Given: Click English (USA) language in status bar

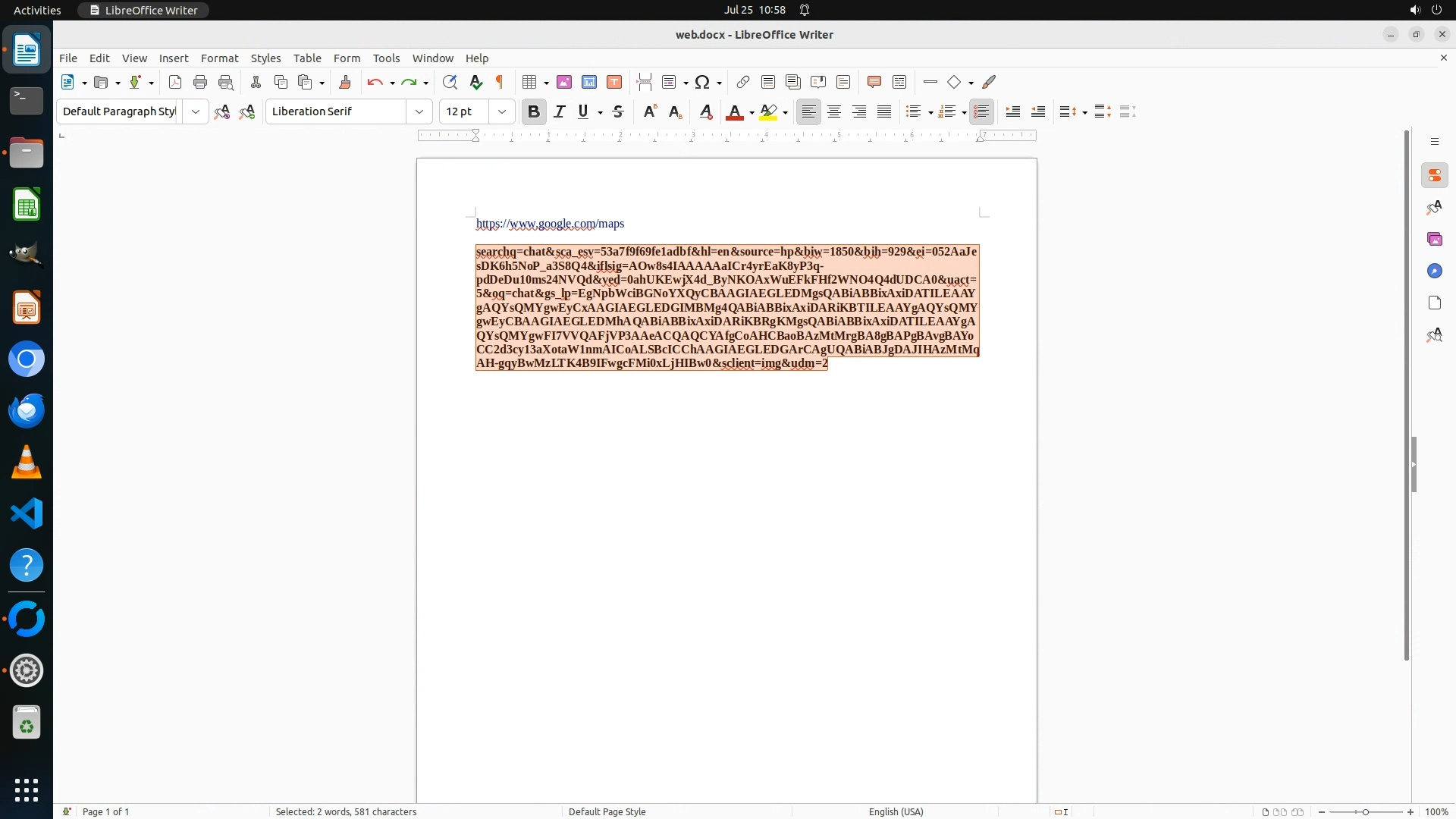Looking at the screenshot, I should 896,811.
